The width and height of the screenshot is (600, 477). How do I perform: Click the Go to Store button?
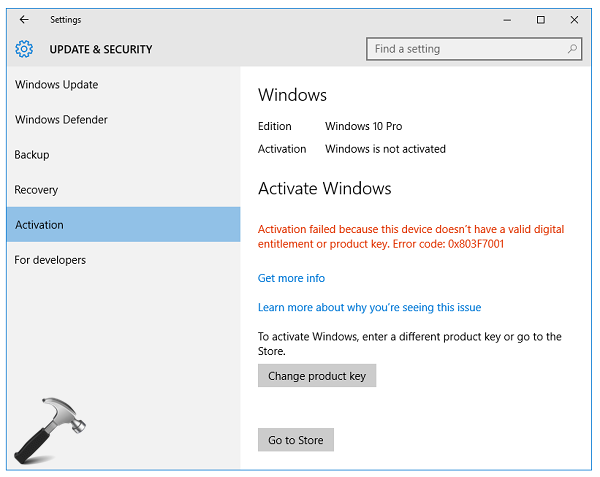coord(295,440)
